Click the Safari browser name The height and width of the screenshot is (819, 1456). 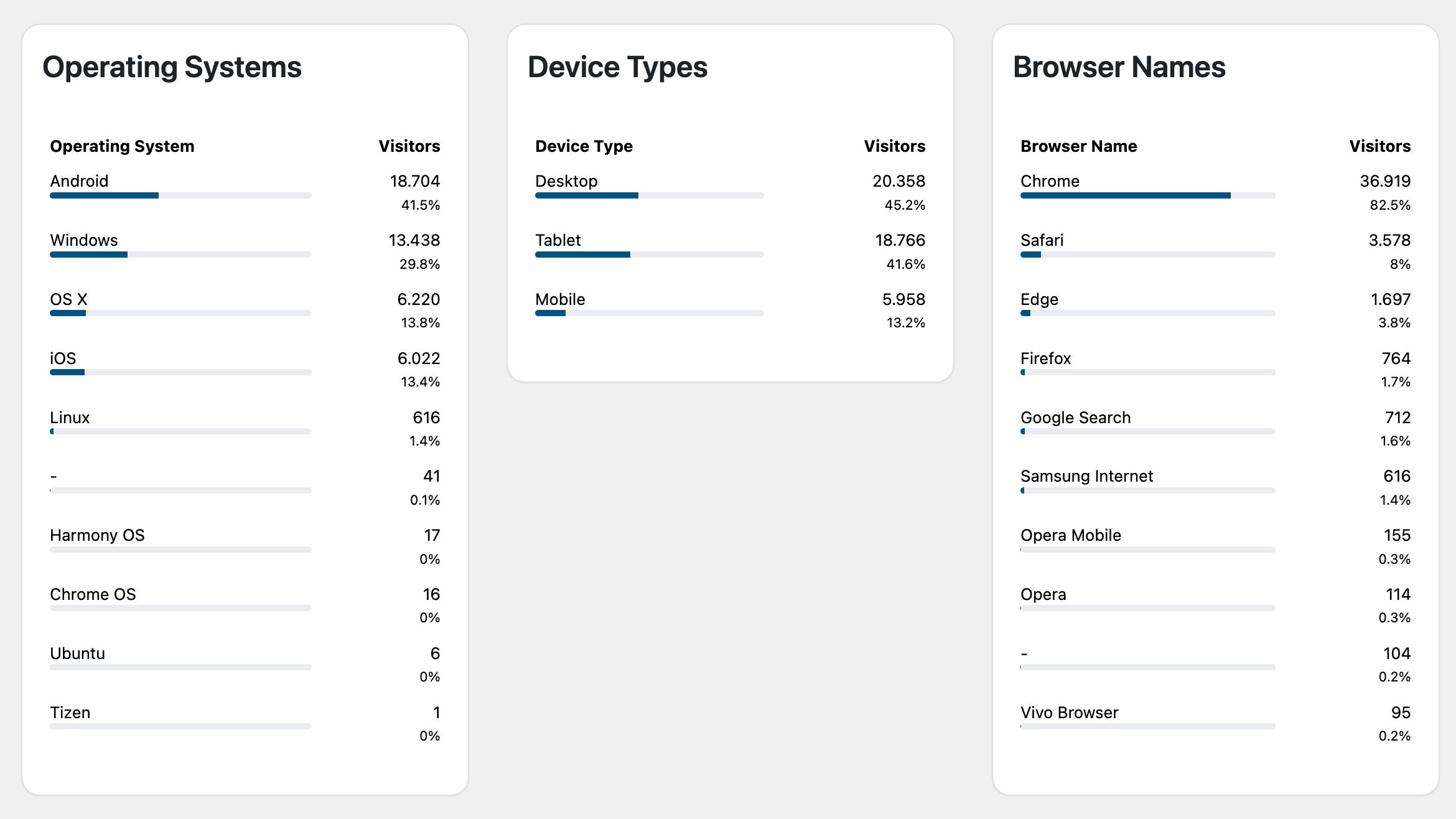(1042, 240)
